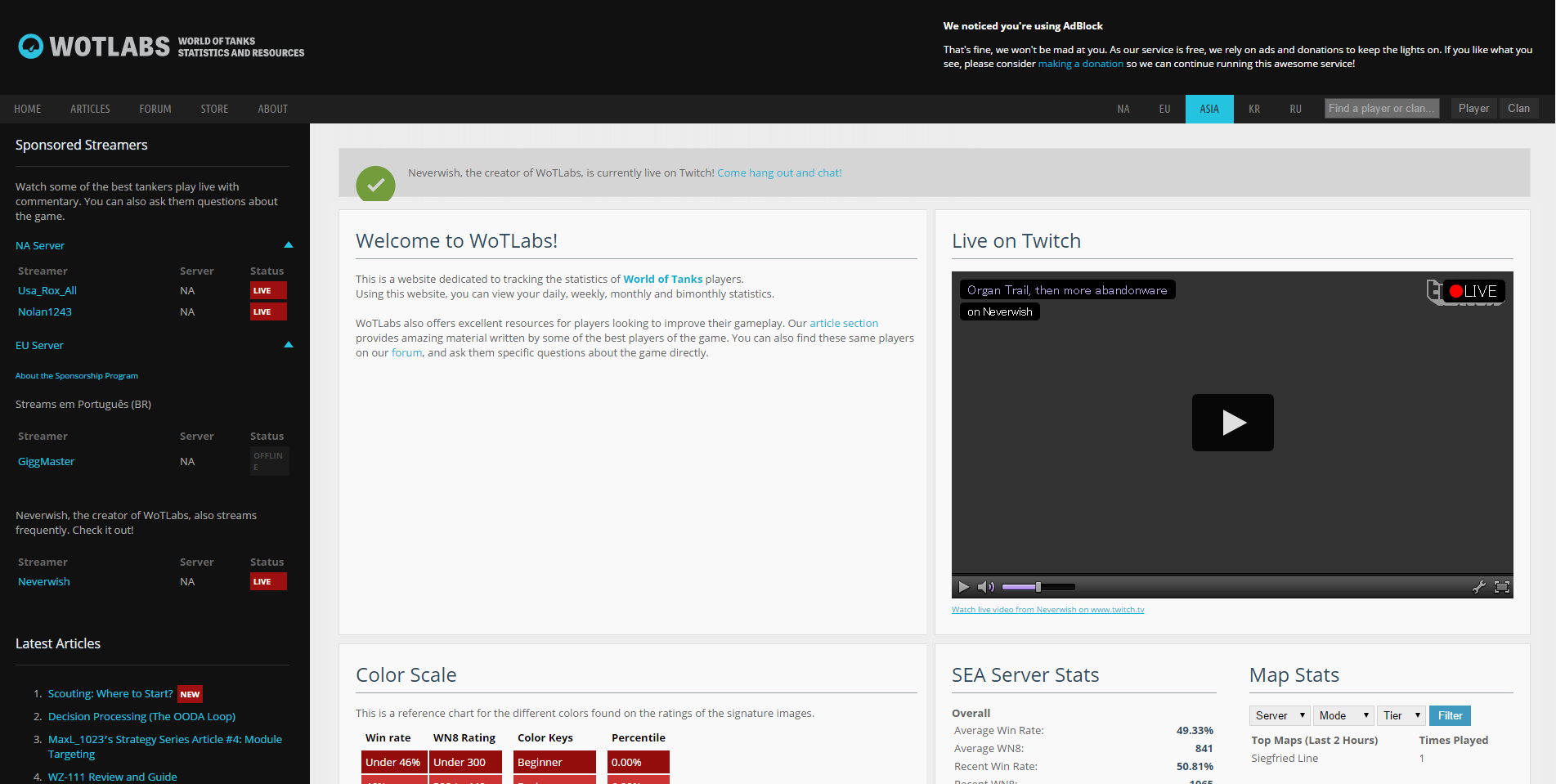Switch to the KR server tab
The image size is (1556, 784).
tap(1254, 109)
